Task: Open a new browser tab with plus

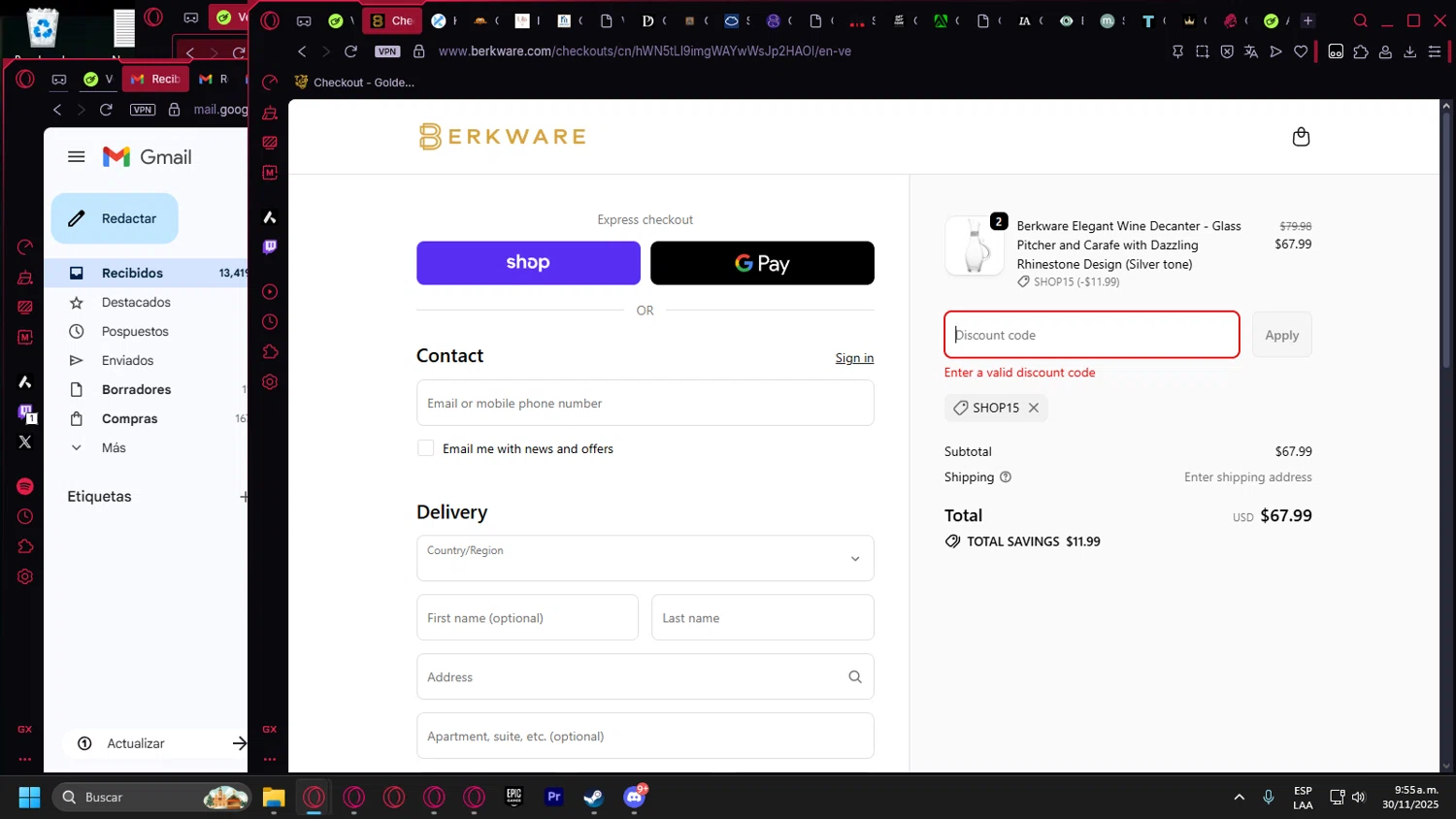Action: [x=1307, y=20]
